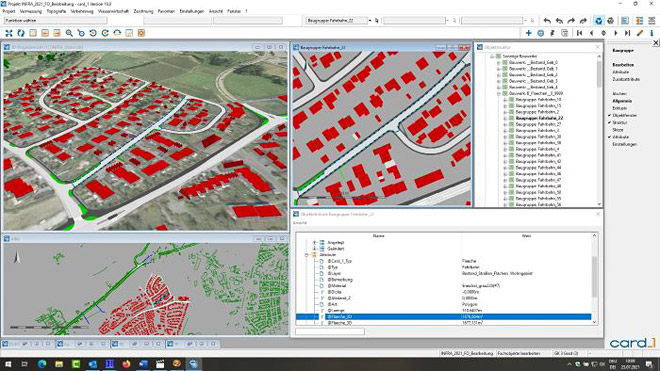Click Einstellungen in the right side panel
This screenshot has width=660, height=371.
[x=624, y=144]
